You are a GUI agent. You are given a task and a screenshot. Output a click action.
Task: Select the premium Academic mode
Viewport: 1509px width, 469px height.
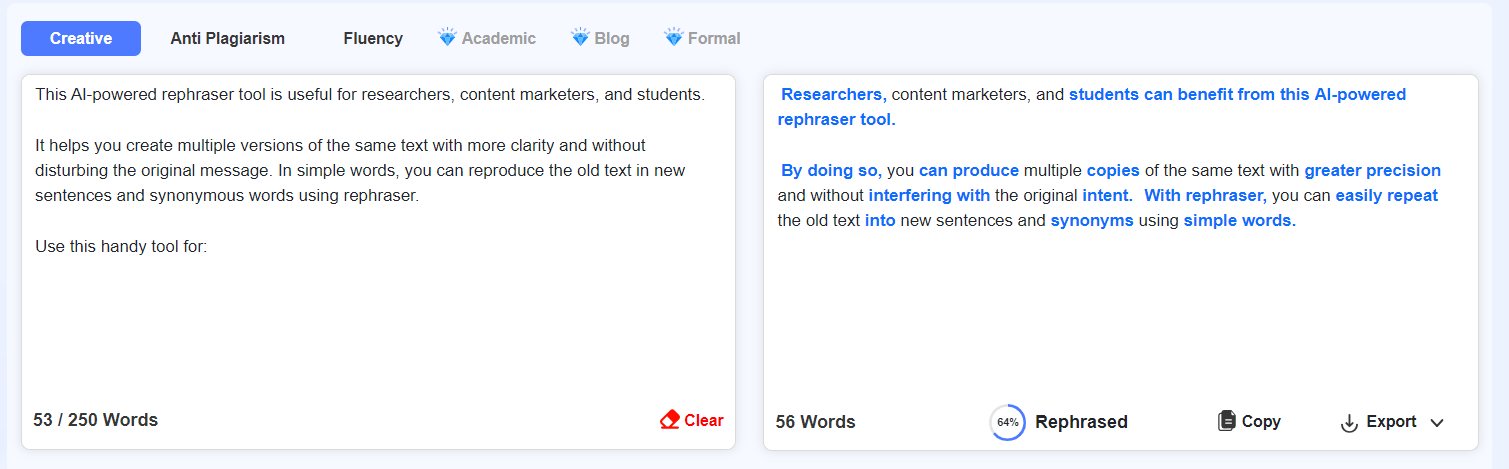[498, 38]
